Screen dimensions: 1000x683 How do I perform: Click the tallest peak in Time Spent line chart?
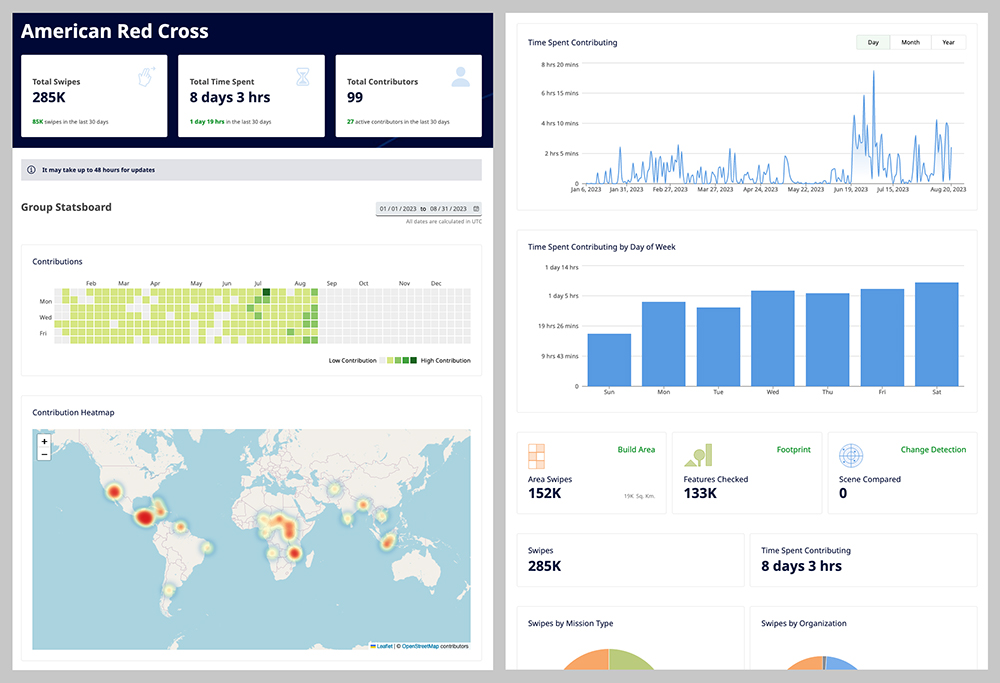click(873, 71)
